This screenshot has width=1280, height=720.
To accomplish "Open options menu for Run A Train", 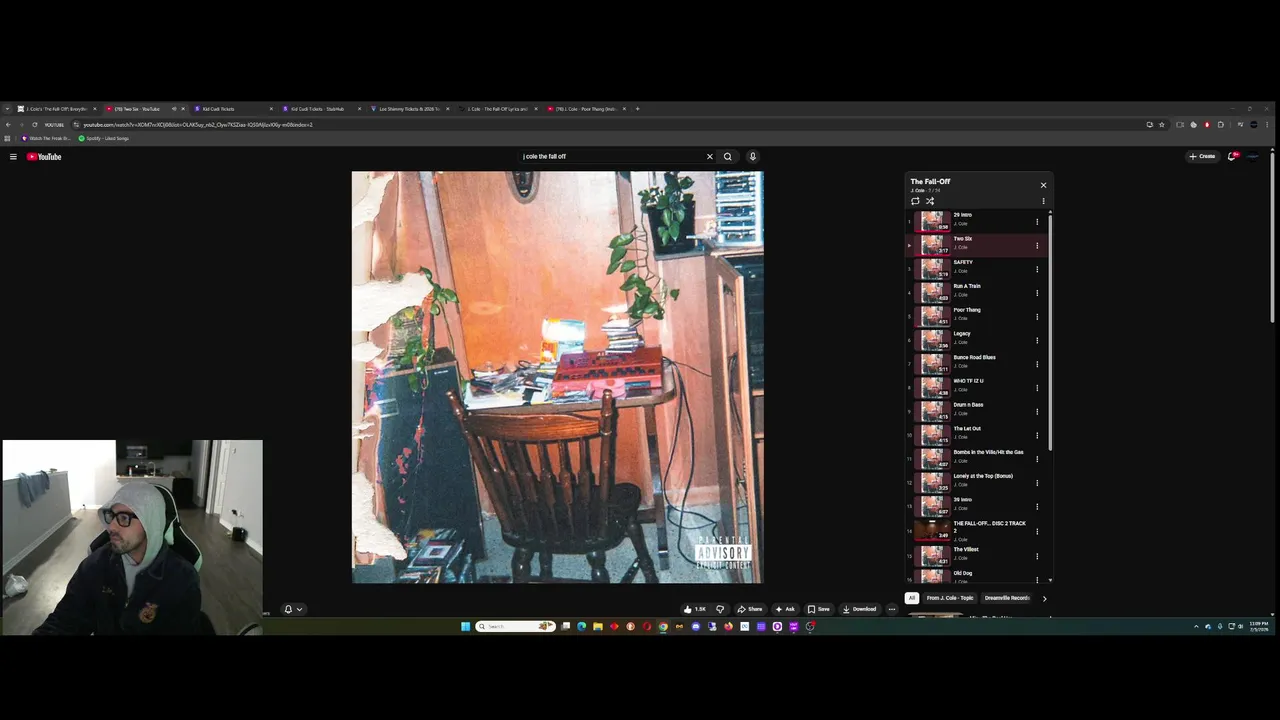I will [1037, 293].
